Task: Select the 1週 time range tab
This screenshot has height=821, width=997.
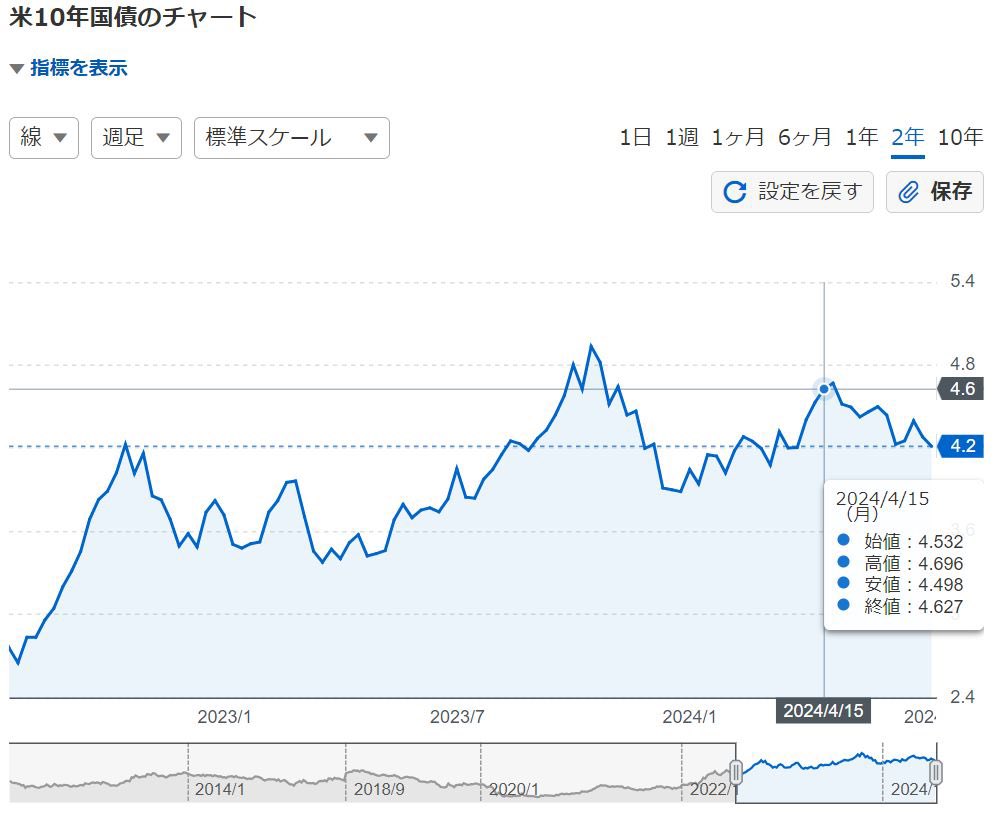Action: [682, 137]
